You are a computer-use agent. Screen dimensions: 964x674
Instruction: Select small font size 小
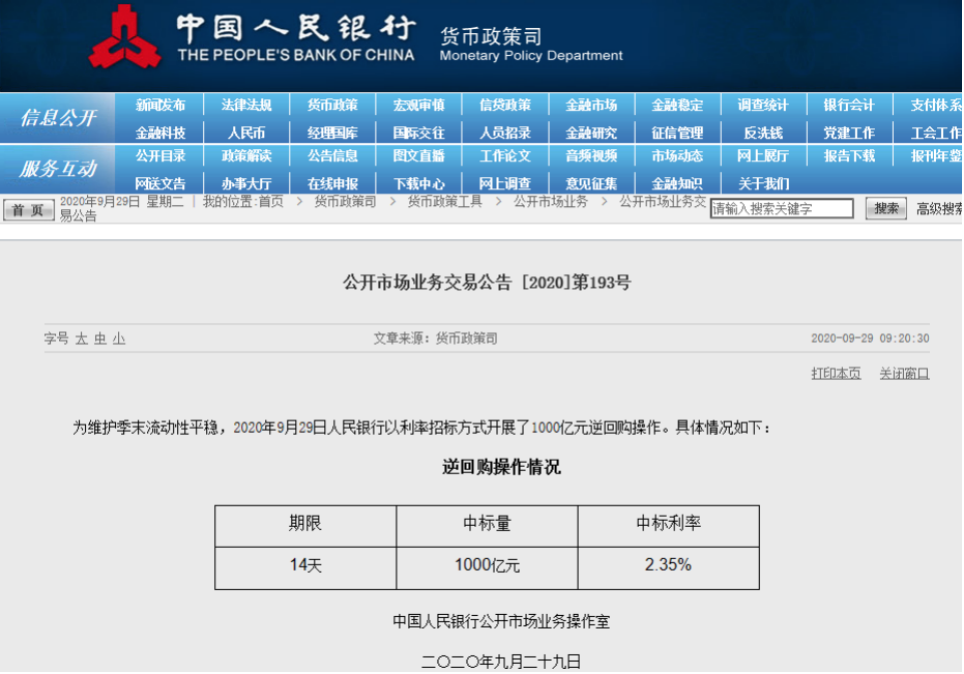(x=119, y=339)
